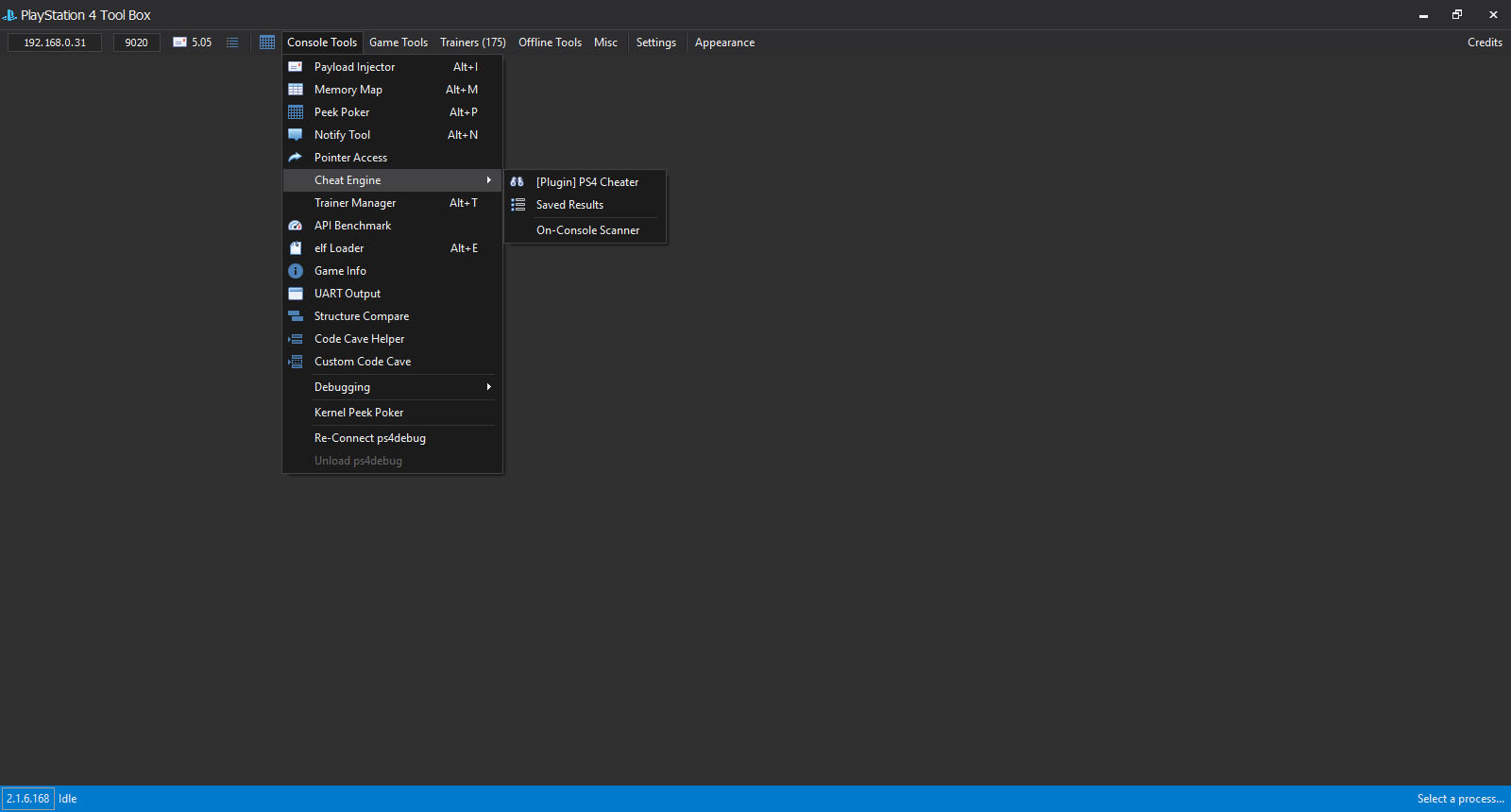The height and width of the screenshot is (812, 1511).
Task: Select Pointer Access menu entry
Action: [x=392, y=158]
